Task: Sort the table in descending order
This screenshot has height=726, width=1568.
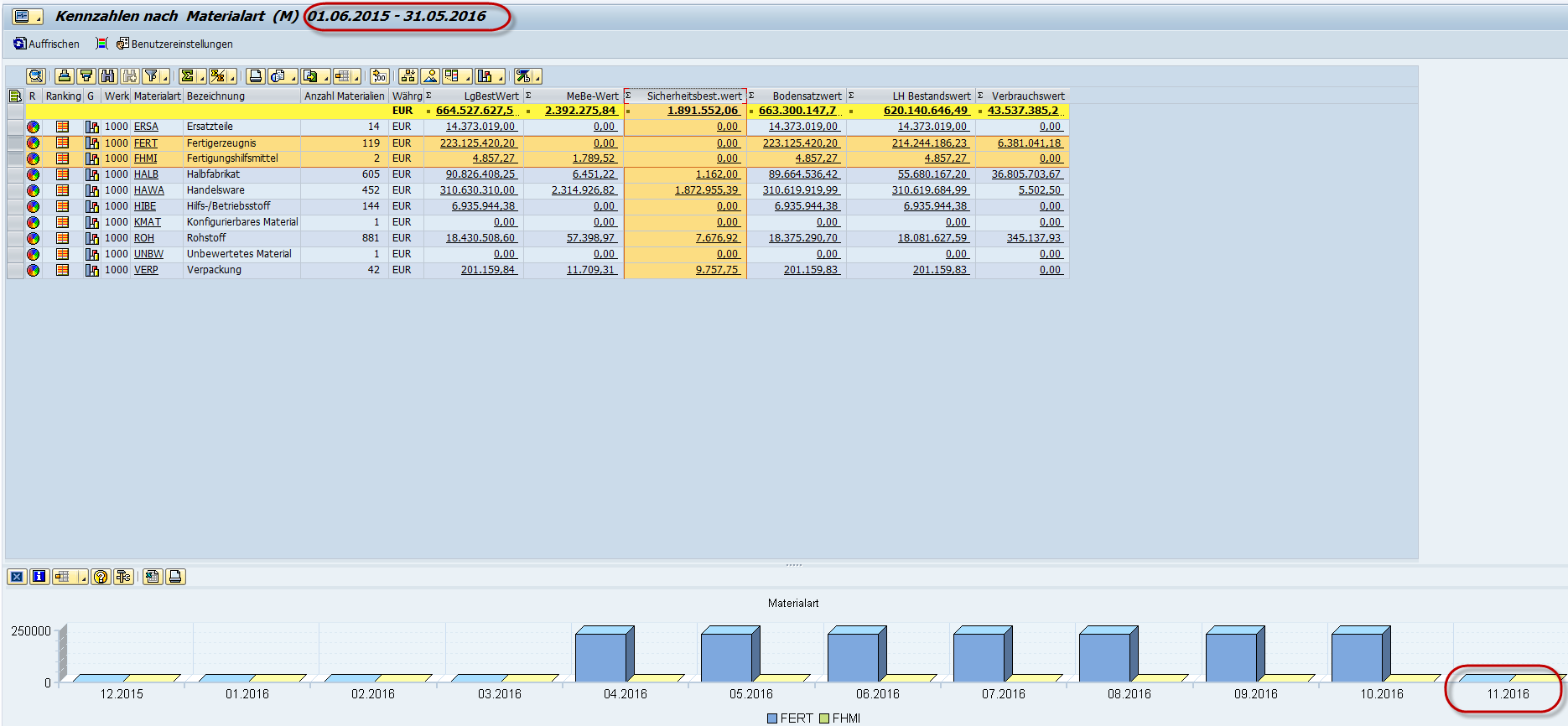Action: click(x=86, y=76)
